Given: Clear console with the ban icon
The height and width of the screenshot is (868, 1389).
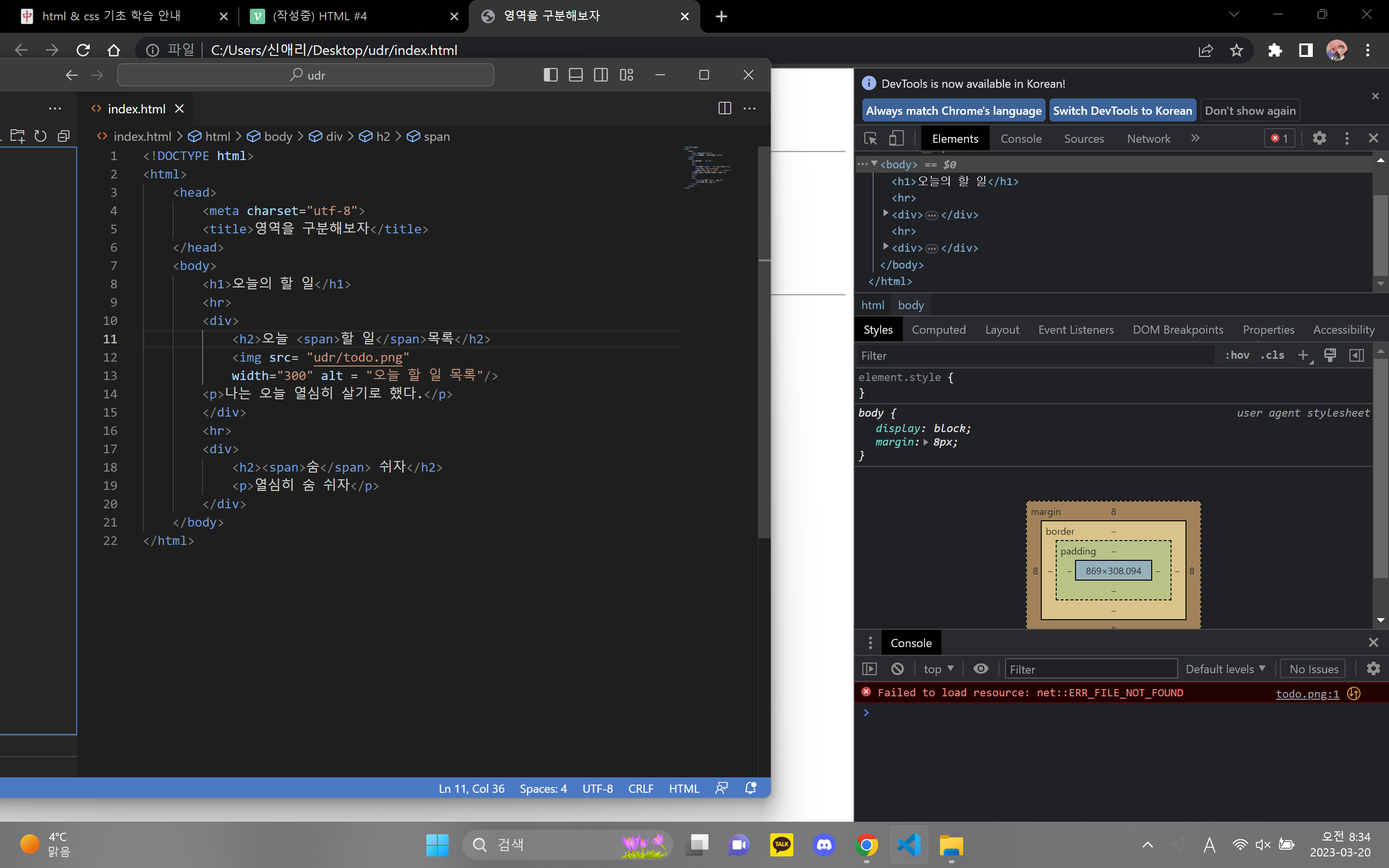Looking at the screenshot, I should (897, 669).
